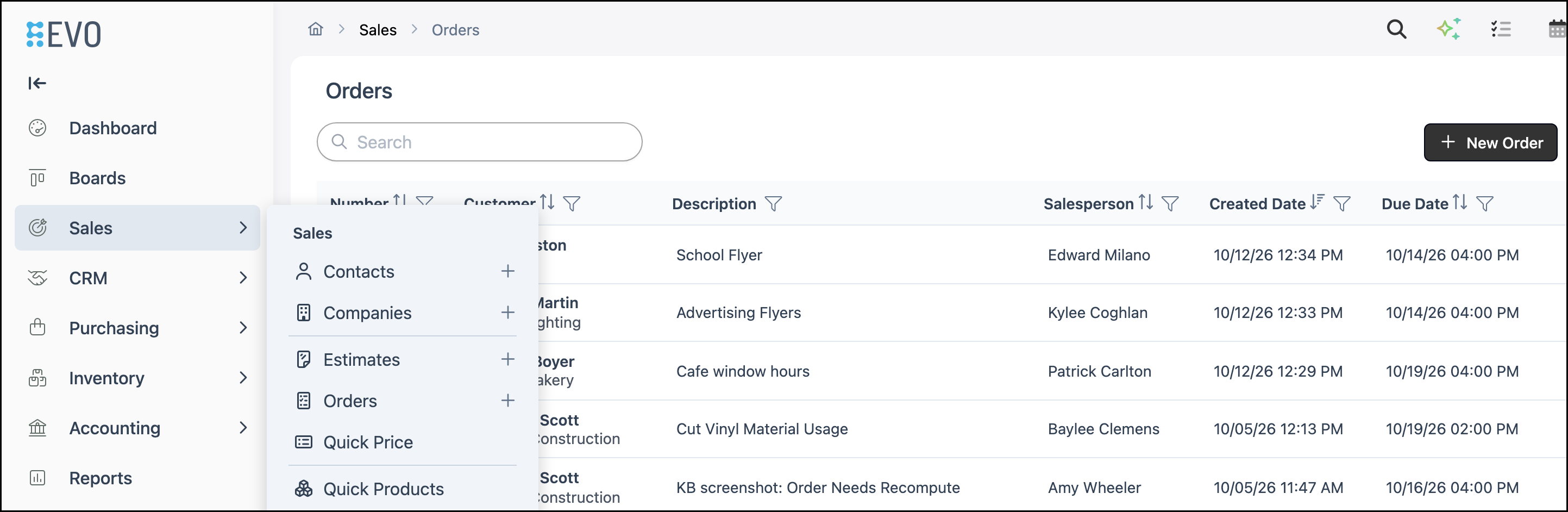Select Quick Price in Sales submenu
Screen dimensions: 1568x512
tap(368, 442)
